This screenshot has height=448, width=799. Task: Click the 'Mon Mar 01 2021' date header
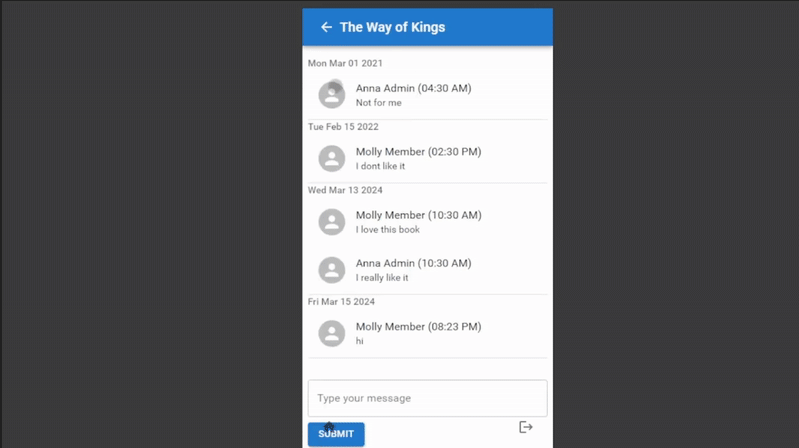pos(345,63)
